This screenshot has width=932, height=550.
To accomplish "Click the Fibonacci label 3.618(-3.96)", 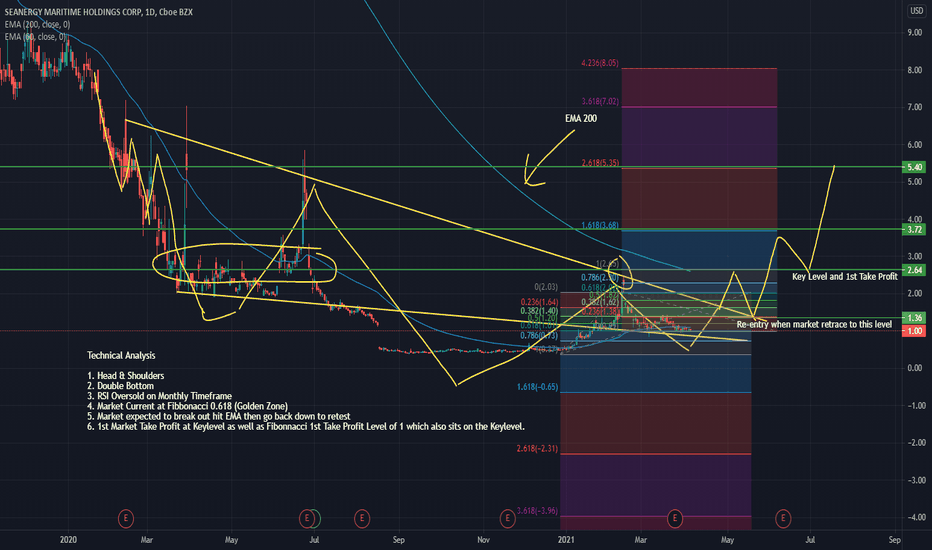I will point(537,511).
